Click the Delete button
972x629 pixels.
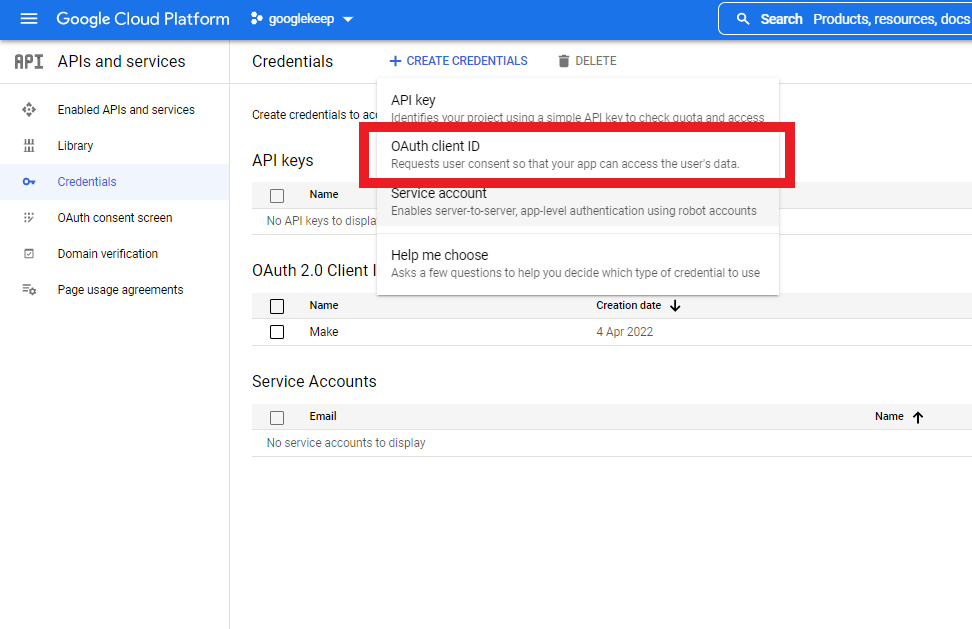(587, 61)
